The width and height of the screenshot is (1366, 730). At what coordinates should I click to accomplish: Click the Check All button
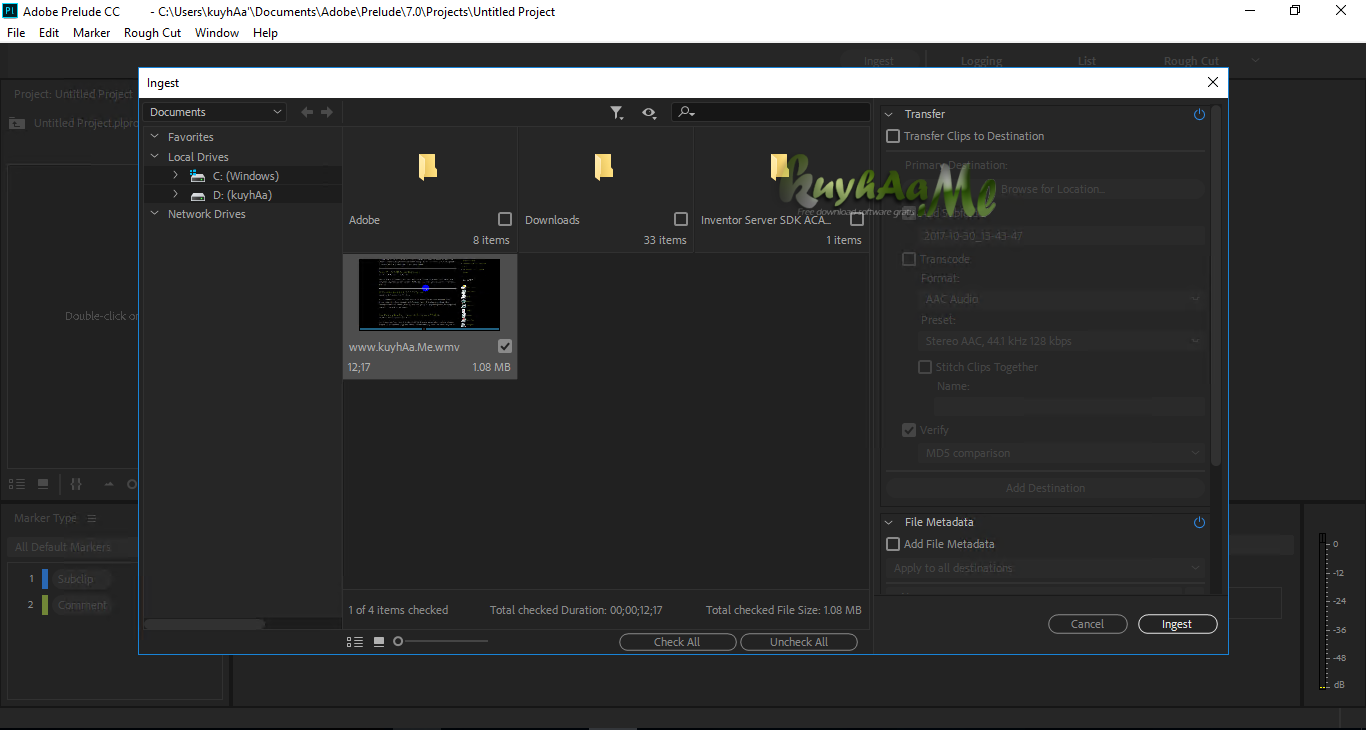[677, 642]
